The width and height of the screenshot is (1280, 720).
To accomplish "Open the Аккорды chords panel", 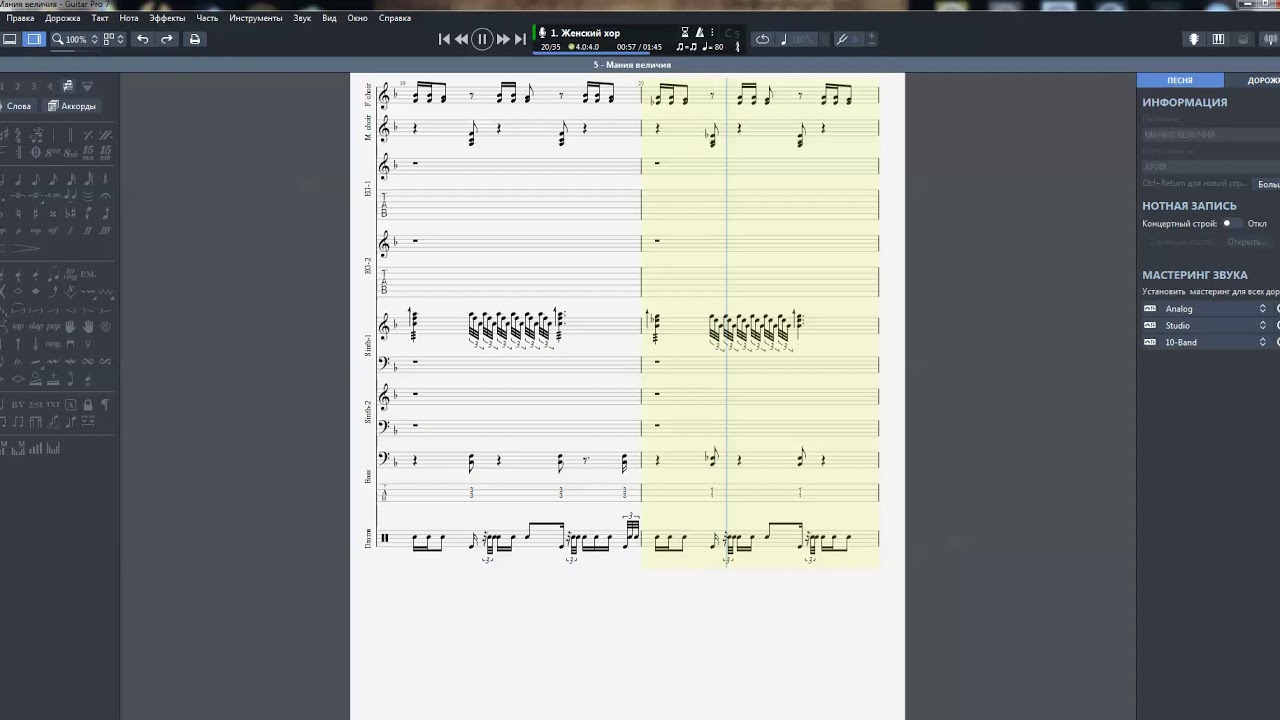I will tap(73, 106).
